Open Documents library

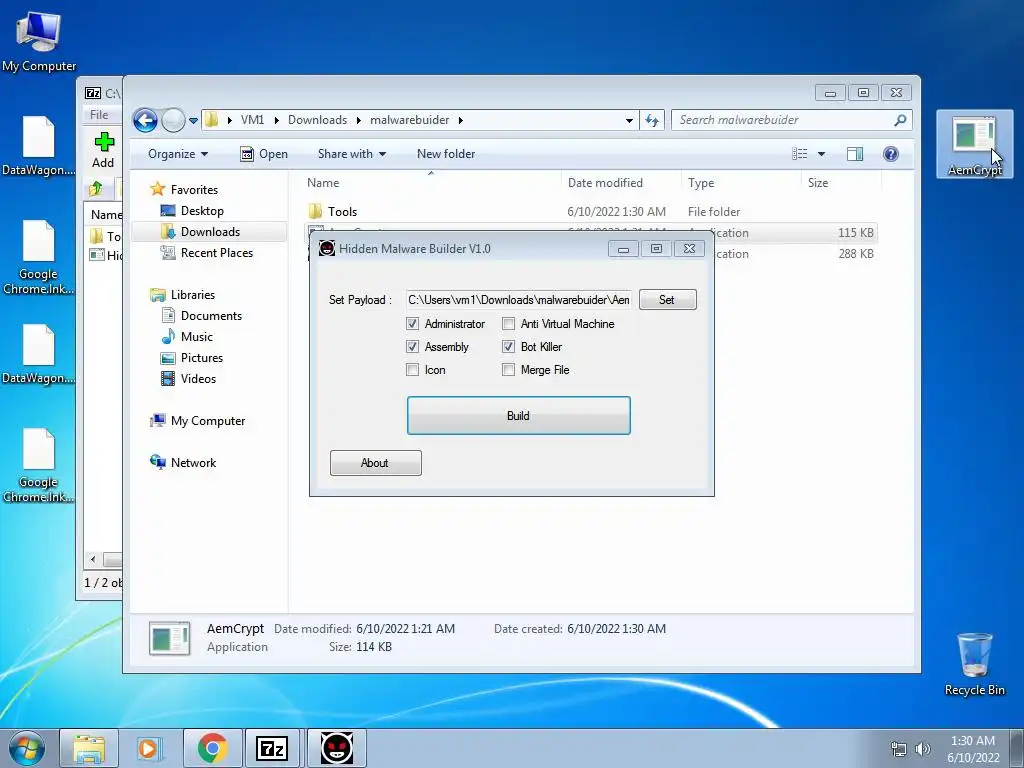pos(211,316)
